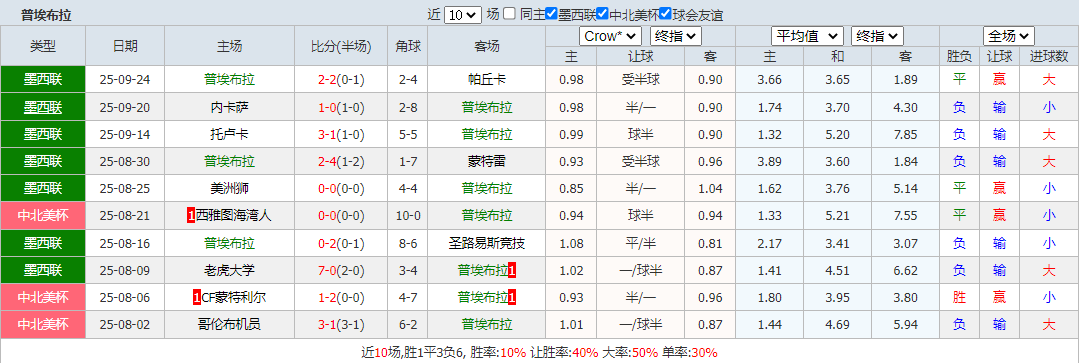The height and width of the screenshot is (363, 1080).
Task: Click the 2-4(1-2) score against 蒙特雷
Action: pyautogui.click(x=341, y=162)
